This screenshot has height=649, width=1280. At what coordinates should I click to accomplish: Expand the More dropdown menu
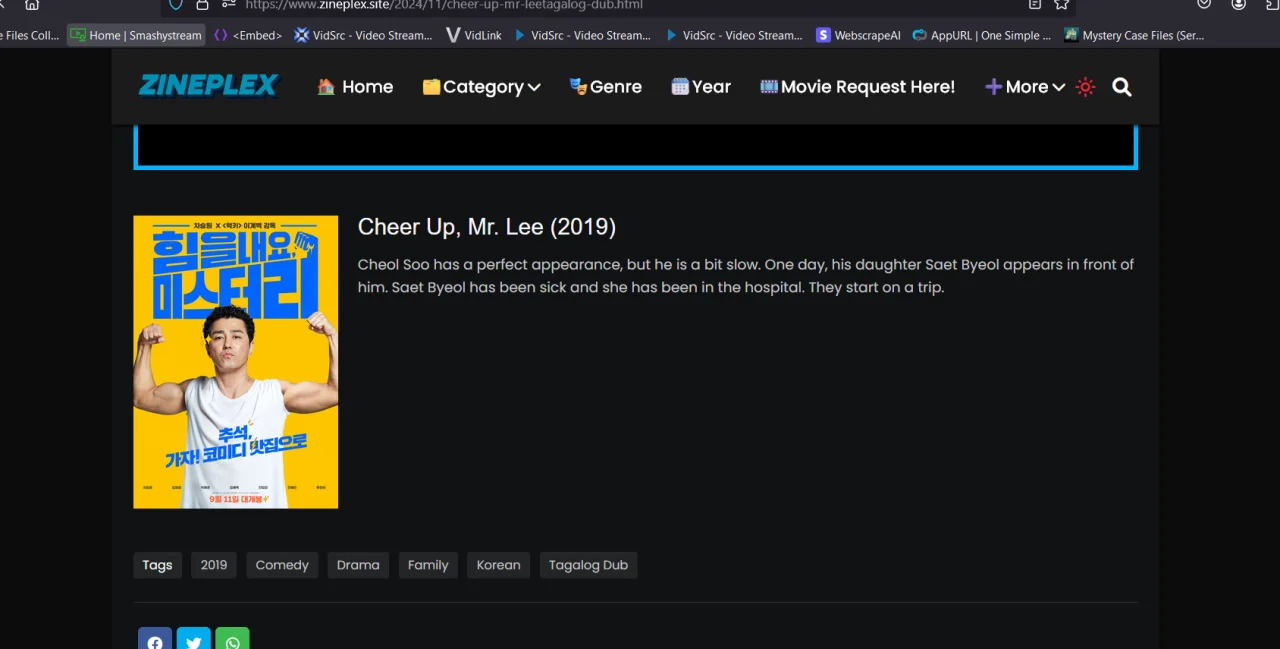tap(1025, 87)
